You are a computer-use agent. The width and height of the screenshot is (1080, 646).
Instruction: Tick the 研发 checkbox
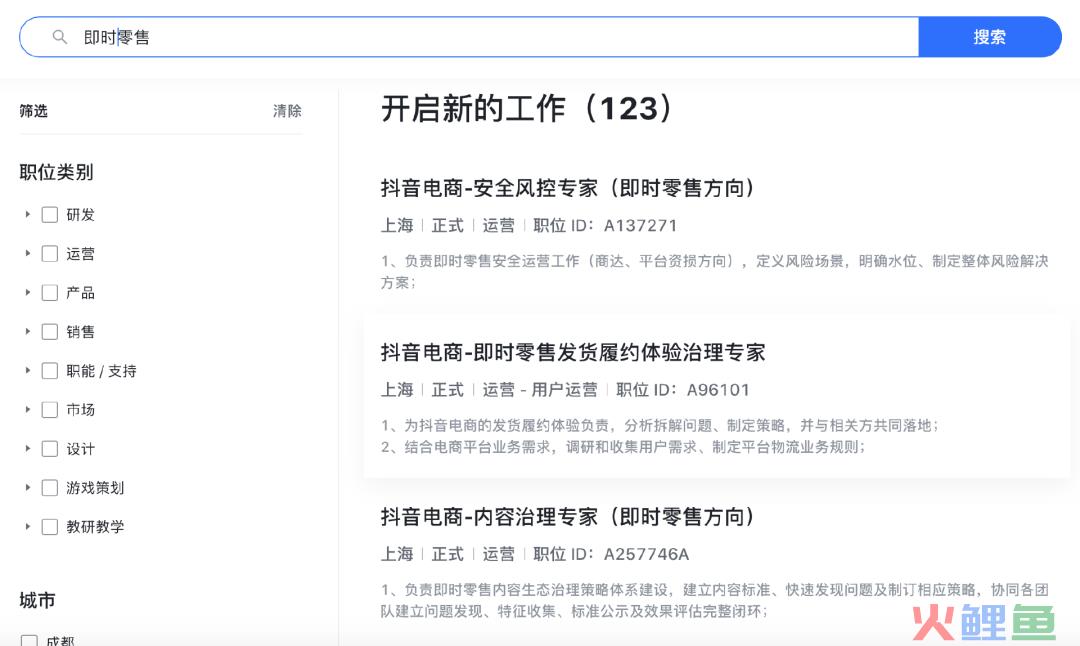tap(50, 215)
